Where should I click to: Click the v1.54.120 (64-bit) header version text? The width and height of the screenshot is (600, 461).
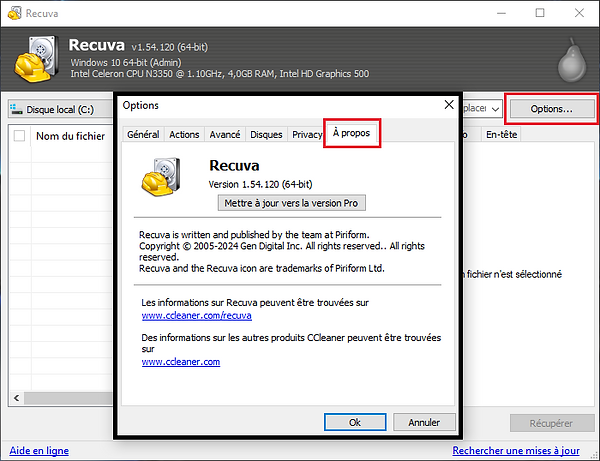click(170, 47)
